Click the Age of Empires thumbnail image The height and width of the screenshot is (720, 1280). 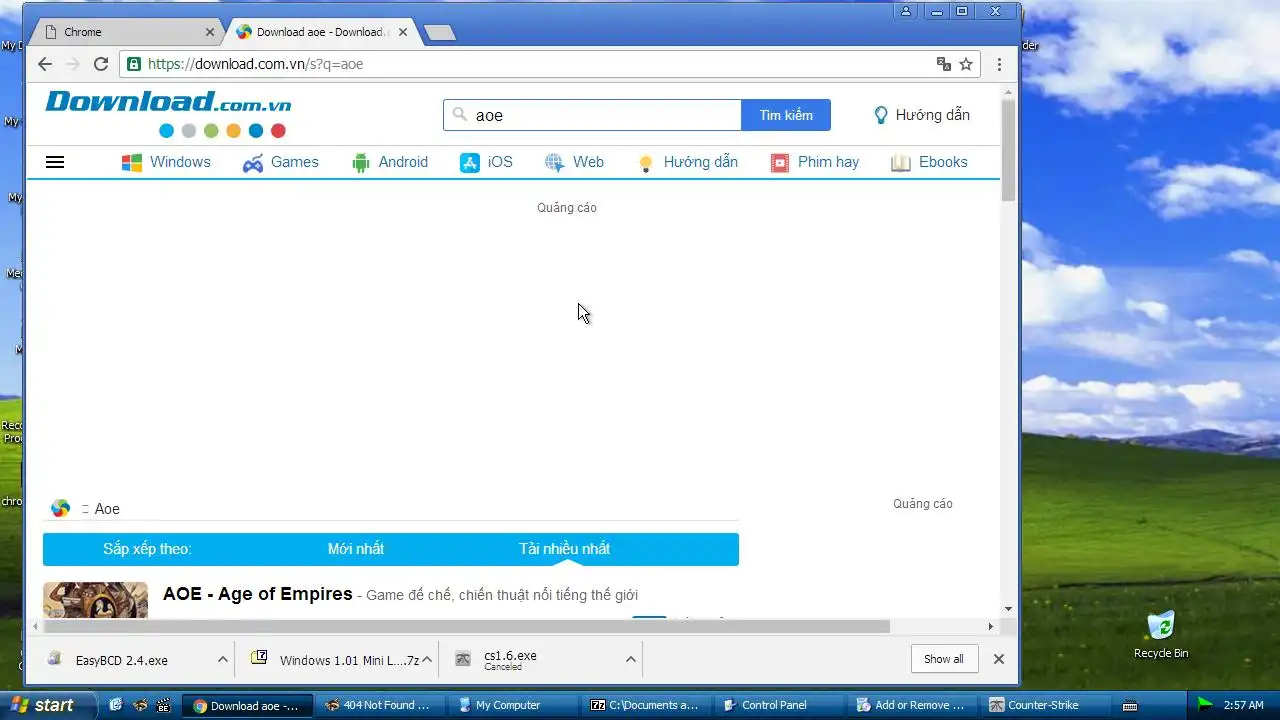(95, 600)
